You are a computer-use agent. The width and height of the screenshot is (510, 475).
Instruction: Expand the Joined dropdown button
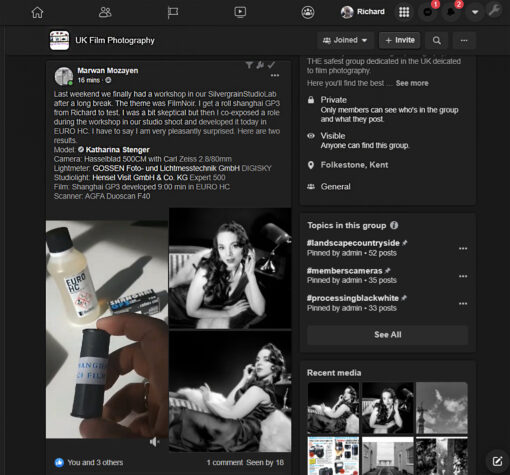point(345,40)
